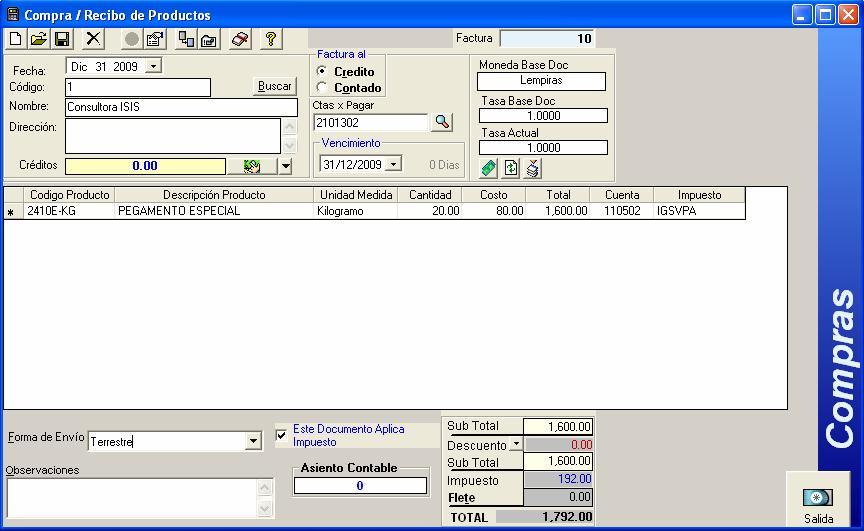Click the magnifier icon next to Ctas x Pagar
Viewport: 864px width, 531px height.
(442, 122)
